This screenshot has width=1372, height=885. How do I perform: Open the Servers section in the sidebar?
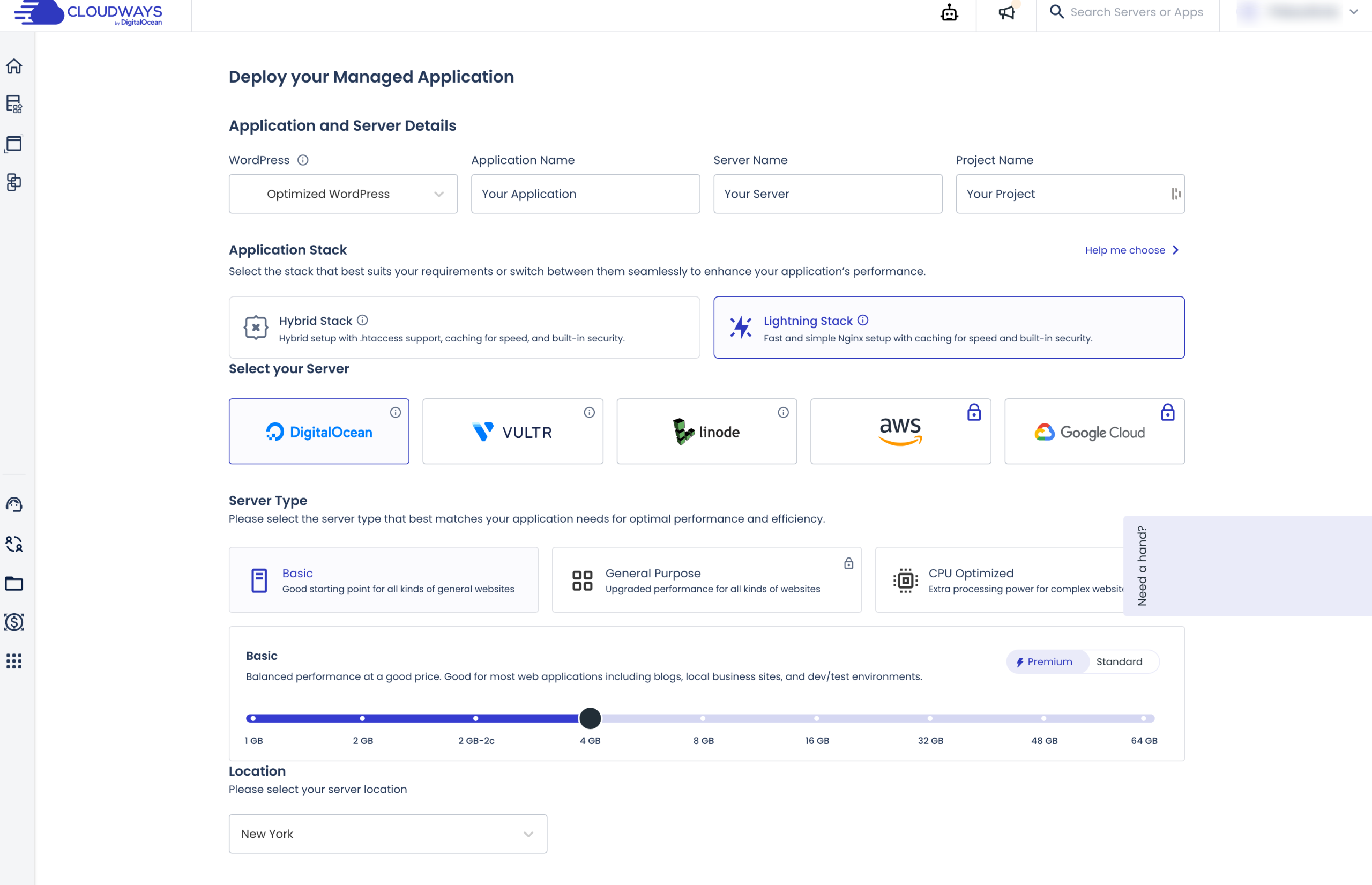14,105
